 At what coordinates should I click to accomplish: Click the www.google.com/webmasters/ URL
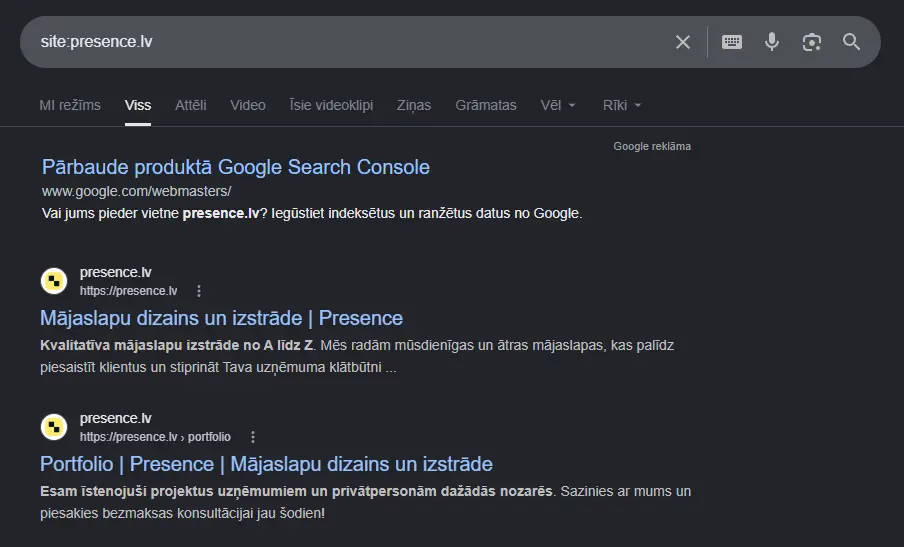[x=137, y=191]
